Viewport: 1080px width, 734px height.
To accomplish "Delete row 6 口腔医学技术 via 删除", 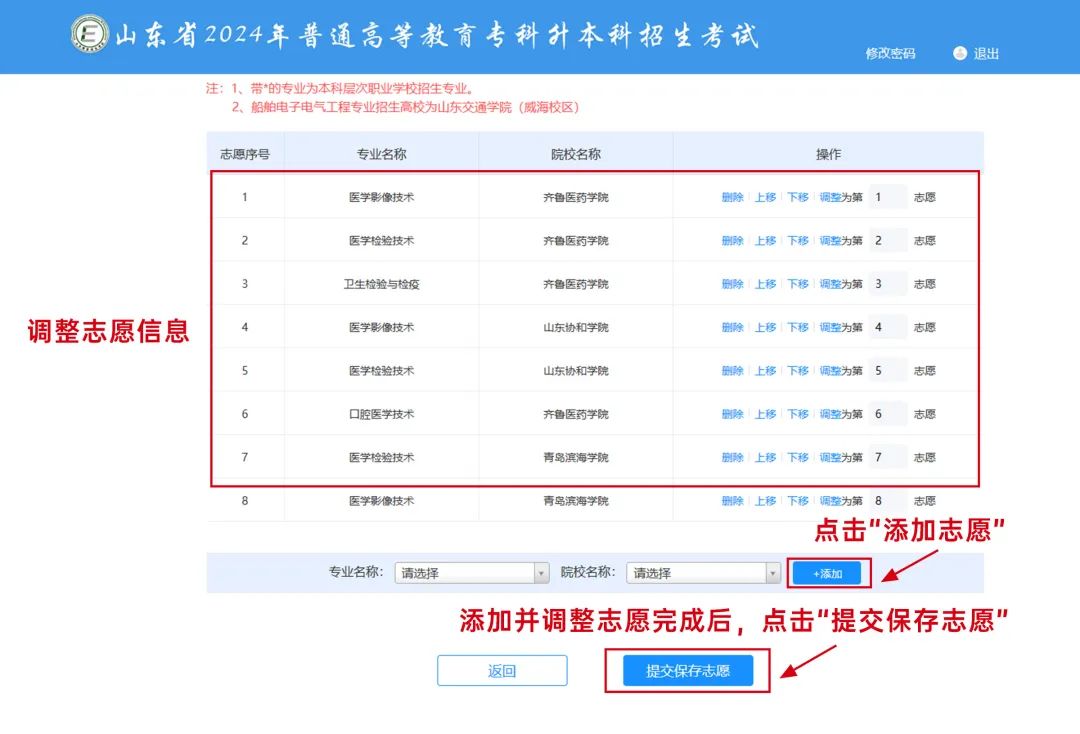I will point(732,415).
